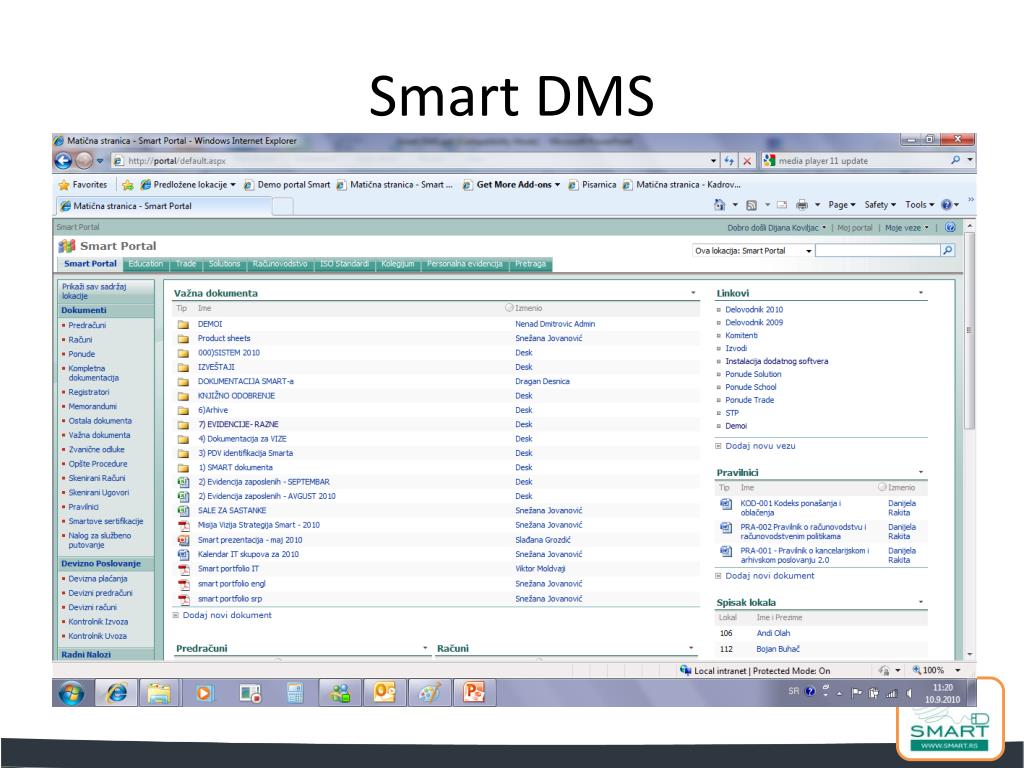Open Outlook from the taskbar
Image resolution: width=1024 pixels, height=768 pixels.
(384, 693)
